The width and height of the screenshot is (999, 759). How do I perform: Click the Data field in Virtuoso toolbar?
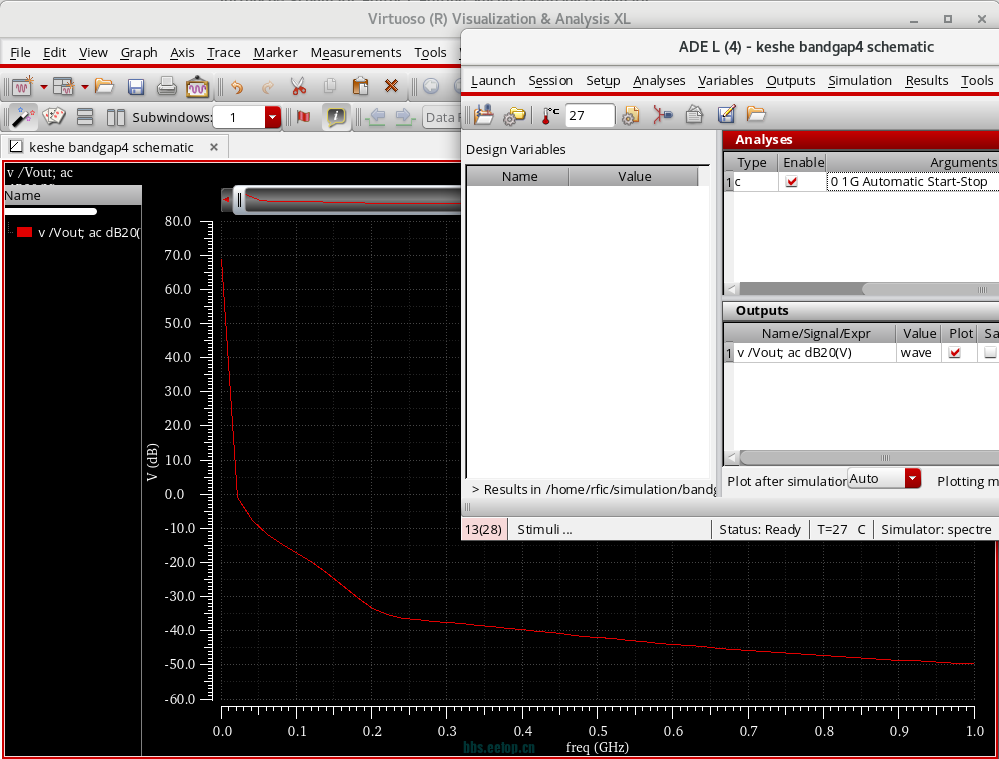point(442,117)
